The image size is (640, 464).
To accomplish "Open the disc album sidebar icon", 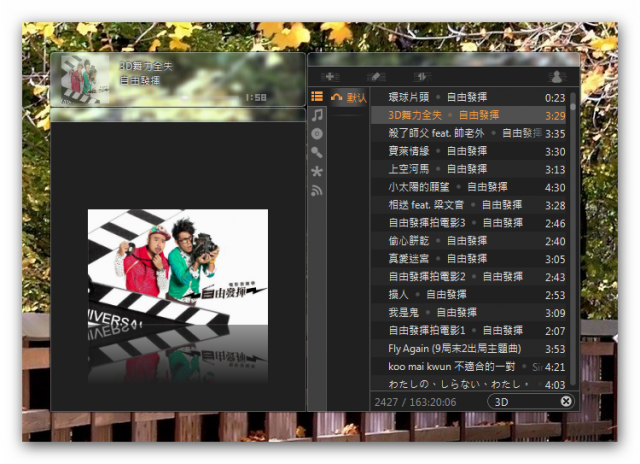I will tap(317, 134).
